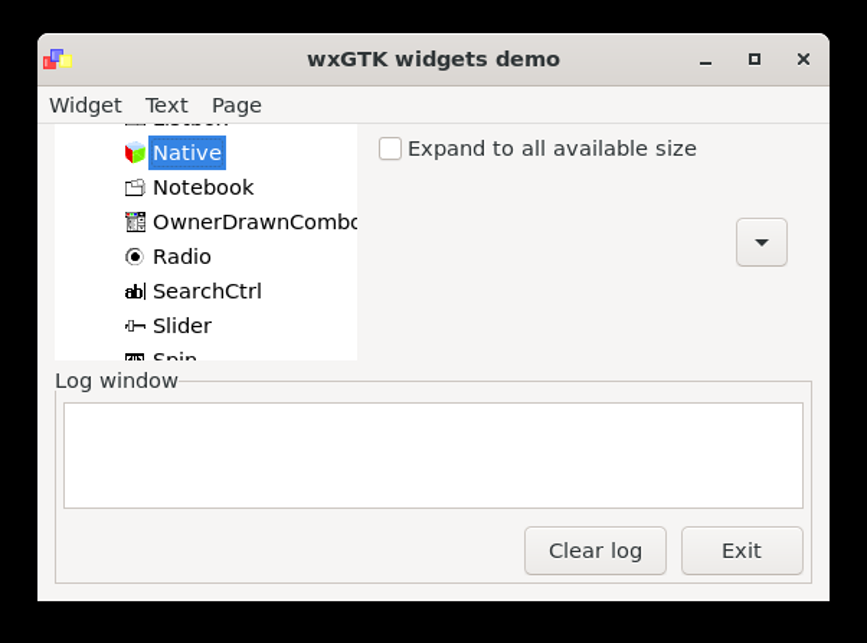Open the dropdown arrow control
Screen dimensions: 867x643
(760, 242)
